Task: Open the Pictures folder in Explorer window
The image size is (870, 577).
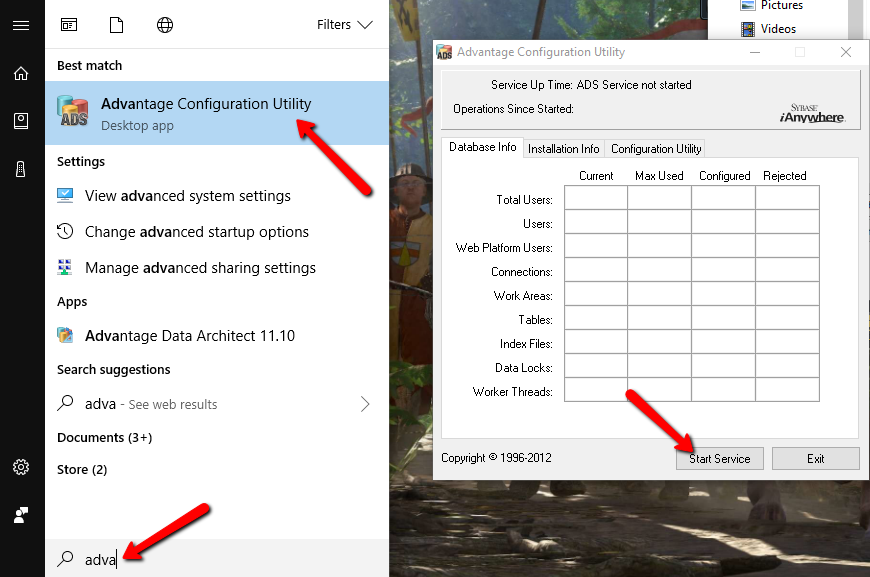Action: [x=772, y=6]
